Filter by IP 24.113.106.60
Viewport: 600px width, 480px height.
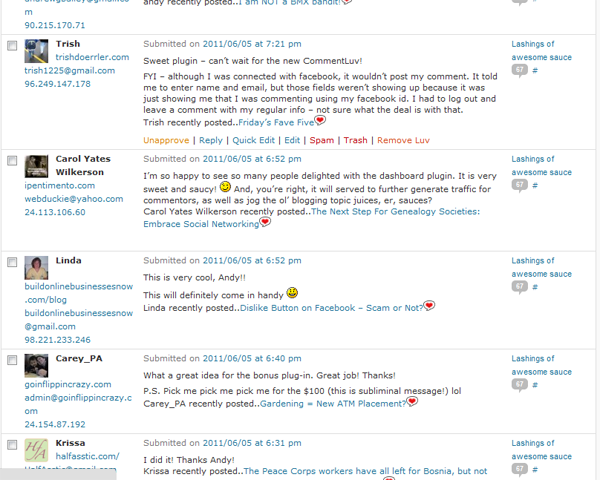[55, 212]
